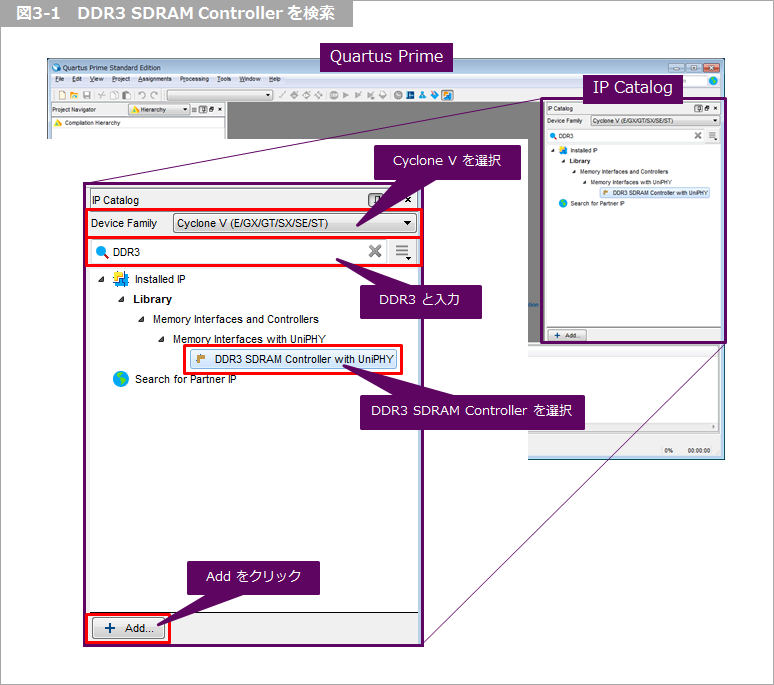Click the Open folder icon in Quartus toolbar
Screen dimensions: 774x685
74,95
